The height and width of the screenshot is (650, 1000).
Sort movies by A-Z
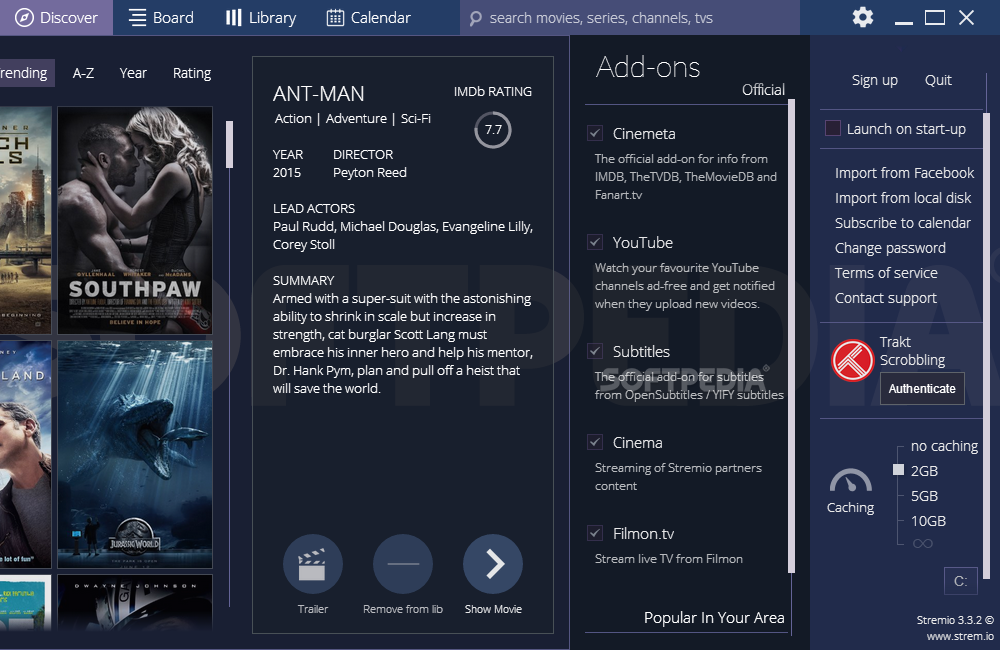[x=83, y=73]
